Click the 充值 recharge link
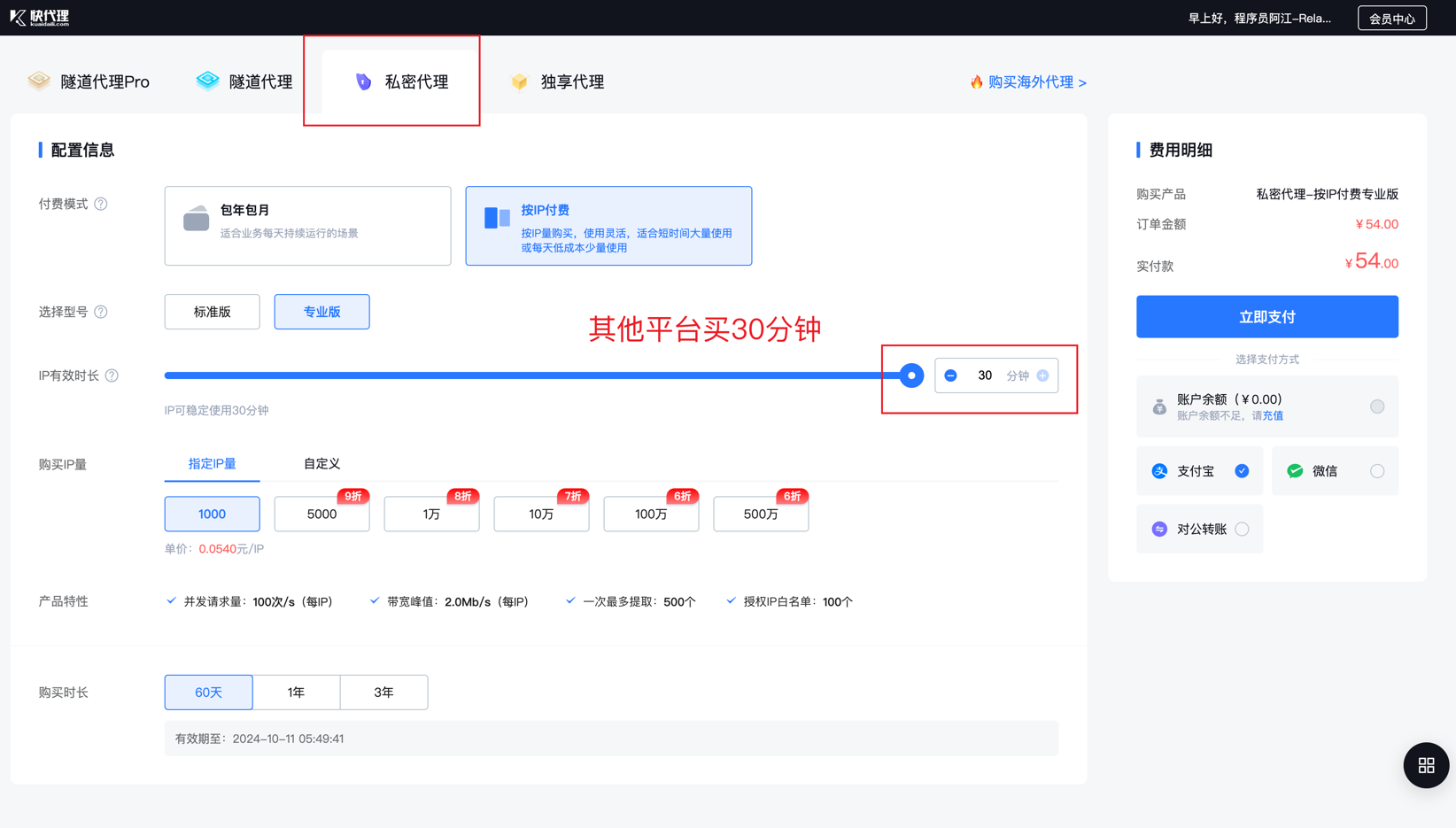This screenshot has width=1456, height=828. click(x=1273, y=415)
